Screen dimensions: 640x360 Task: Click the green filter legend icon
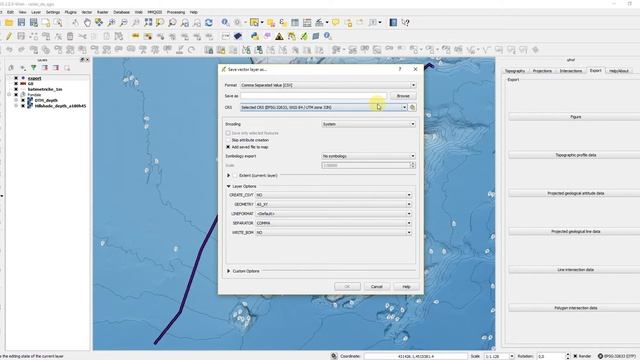(33, 68)
